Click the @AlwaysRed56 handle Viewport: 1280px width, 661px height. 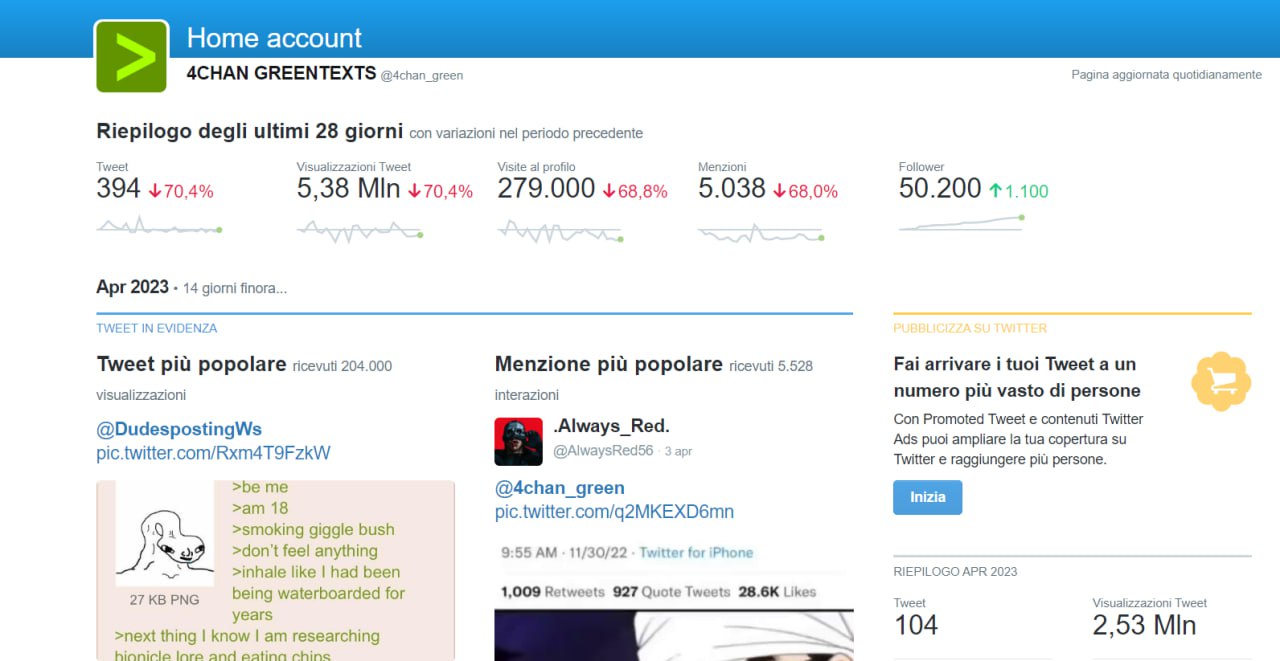point(603,451)
